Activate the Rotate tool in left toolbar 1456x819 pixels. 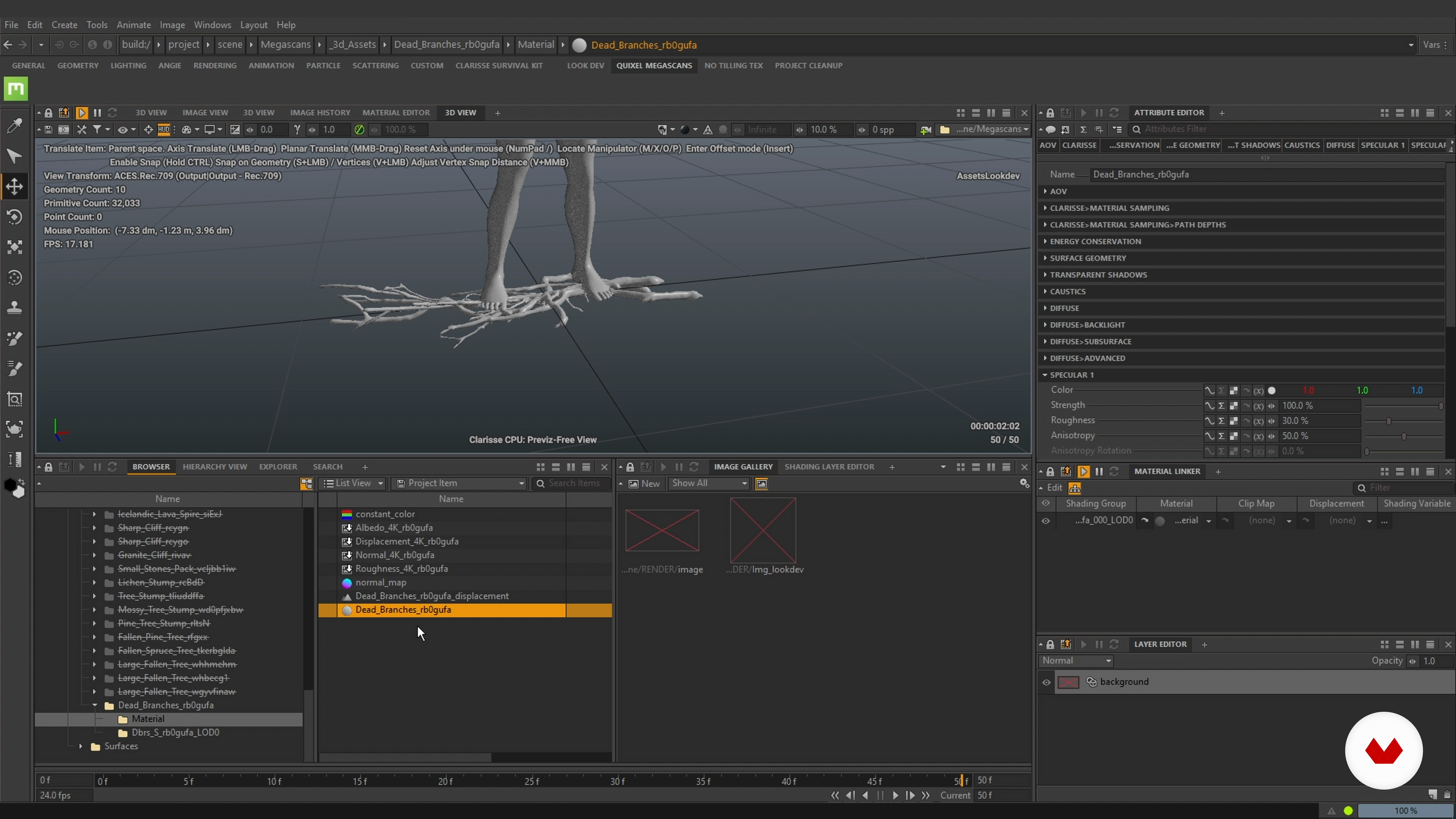click(14, 217)
